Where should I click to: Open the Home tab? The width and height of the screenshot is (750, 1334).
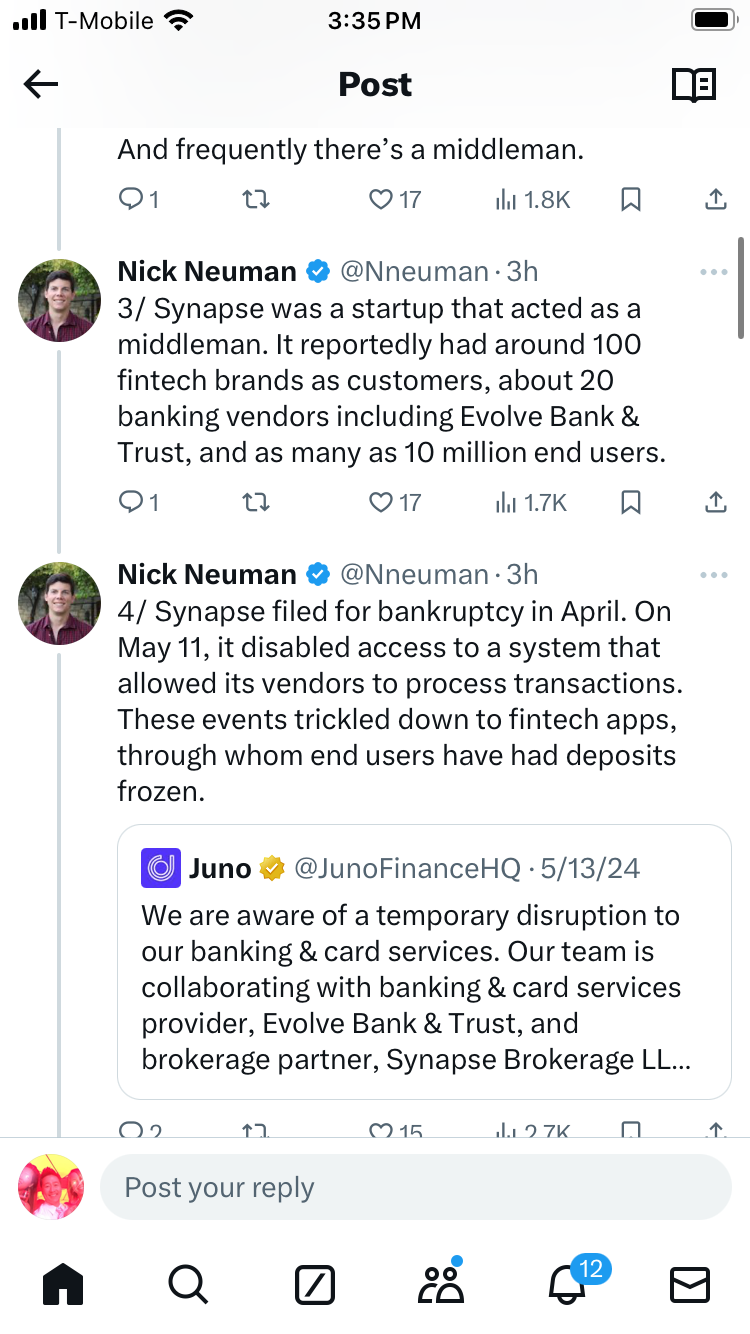[x=62, y=1283]
